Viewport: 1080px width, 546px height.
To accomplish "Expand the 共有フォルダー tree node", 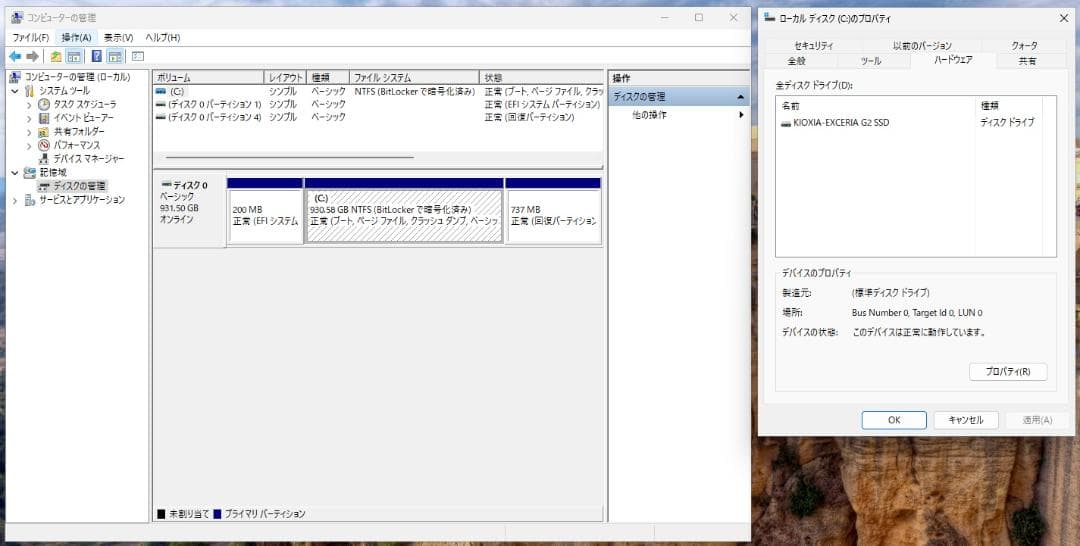I will click(29, 132).
